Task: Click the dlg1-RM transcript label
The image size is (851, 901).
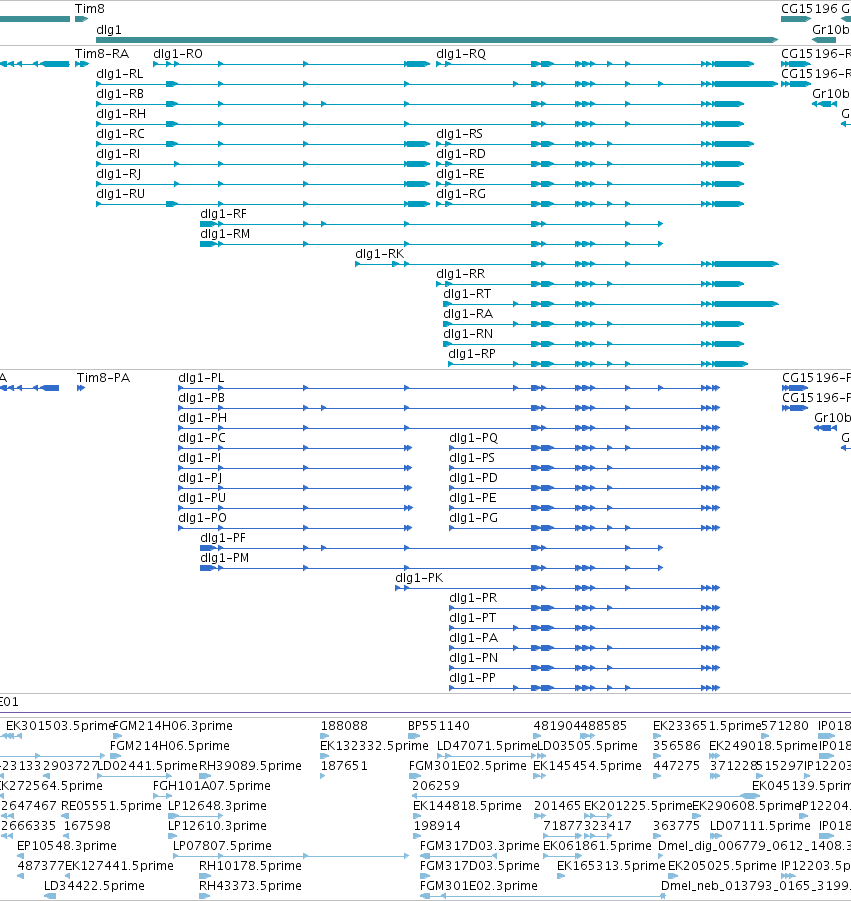Action: pyautogui.click(x=225, y=234)
